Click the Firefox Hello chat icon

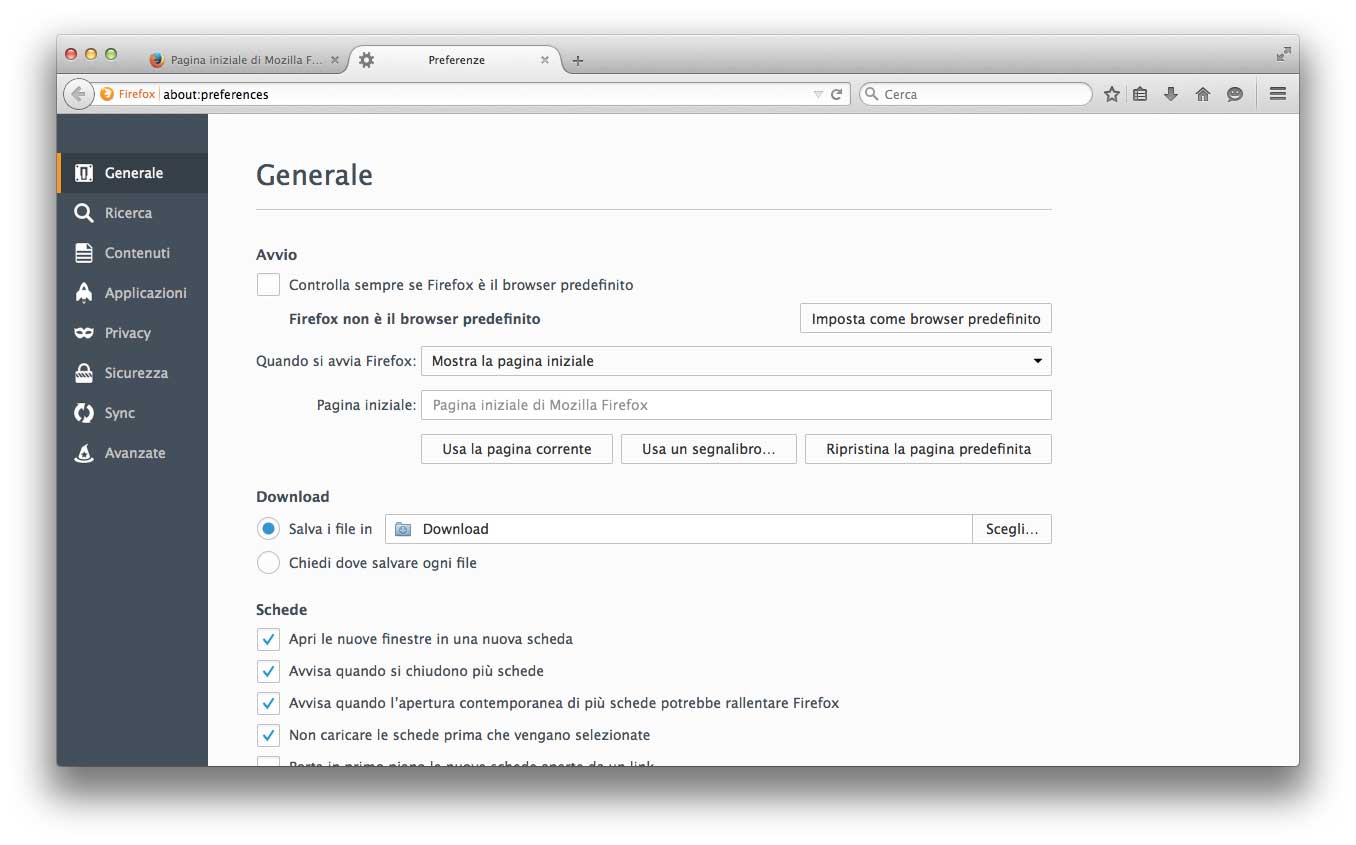pyautogui.click(x=1235, y=94)
